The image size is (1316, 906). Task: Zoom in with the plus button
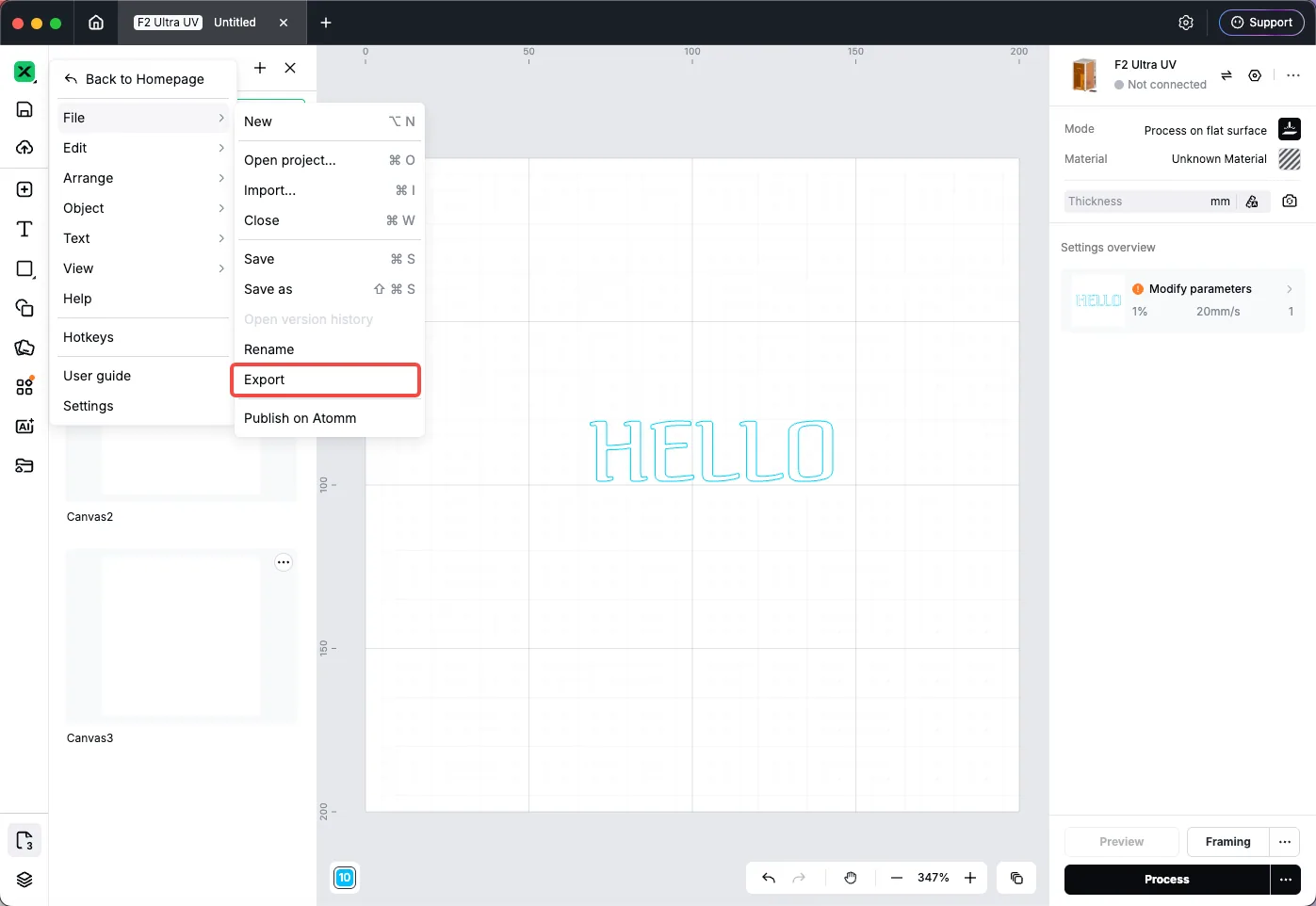pyautogui.click(x=970, y=878)
